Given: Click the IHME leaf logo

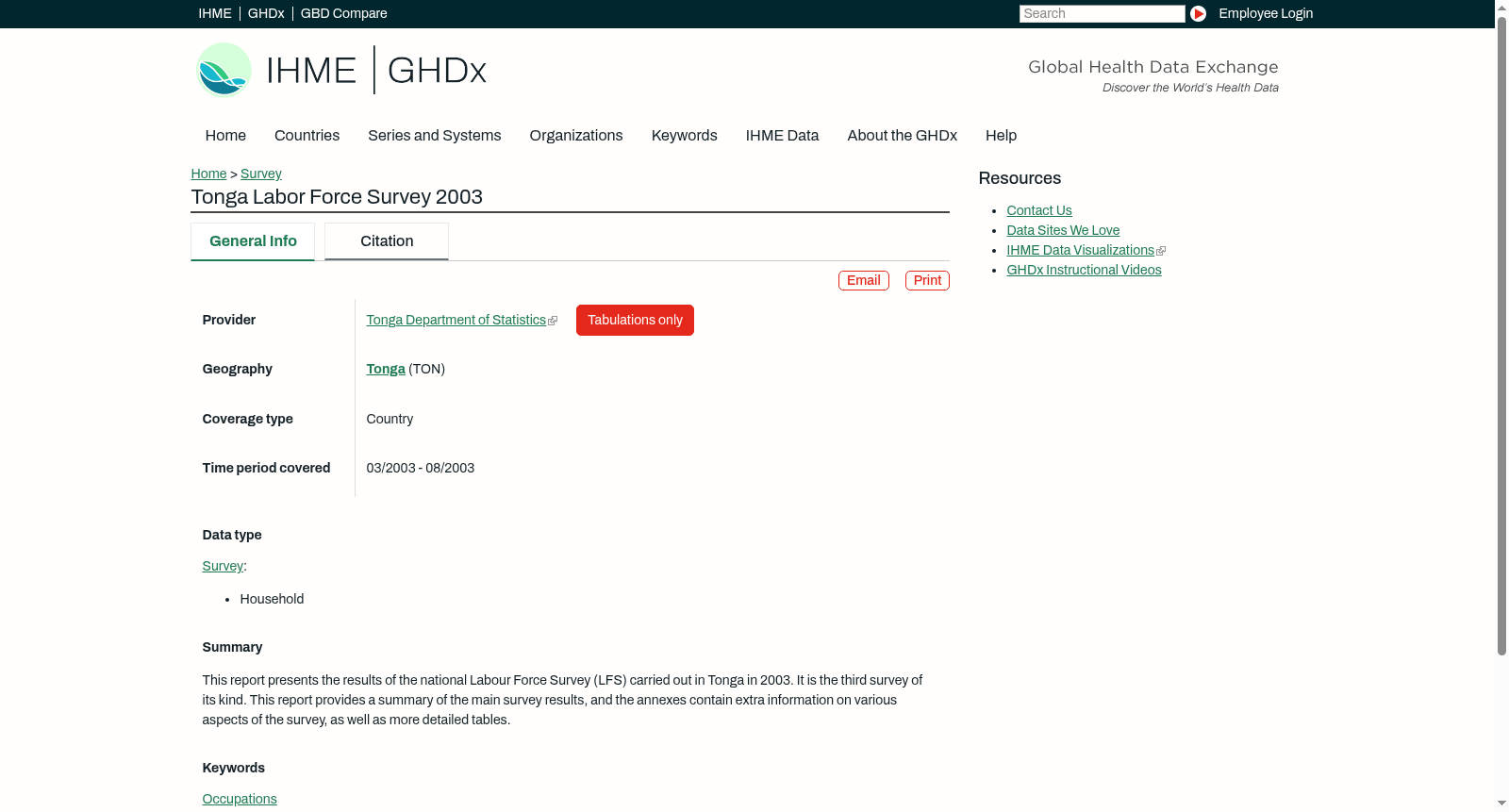Looking at the screenshot, I should [224, 70].
